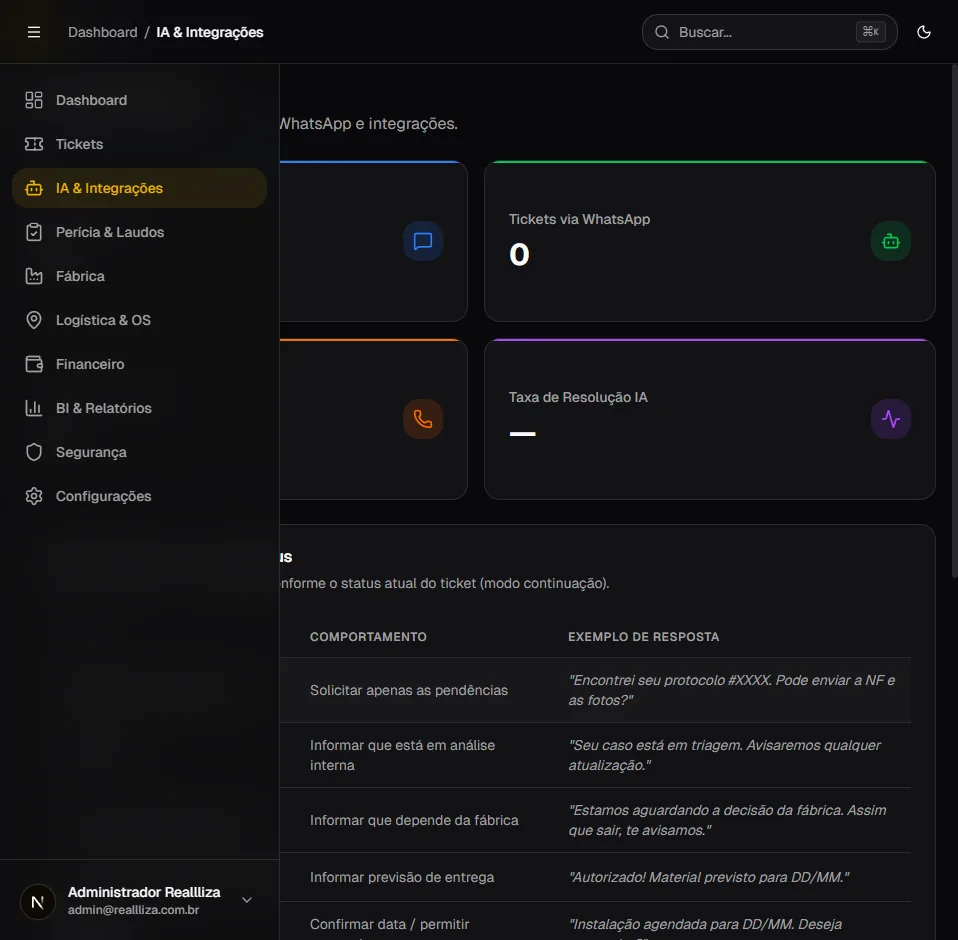Open the Financeiro section in the sidebar
958x940 pixels.
pyautogui.click(x=139, y=364)
